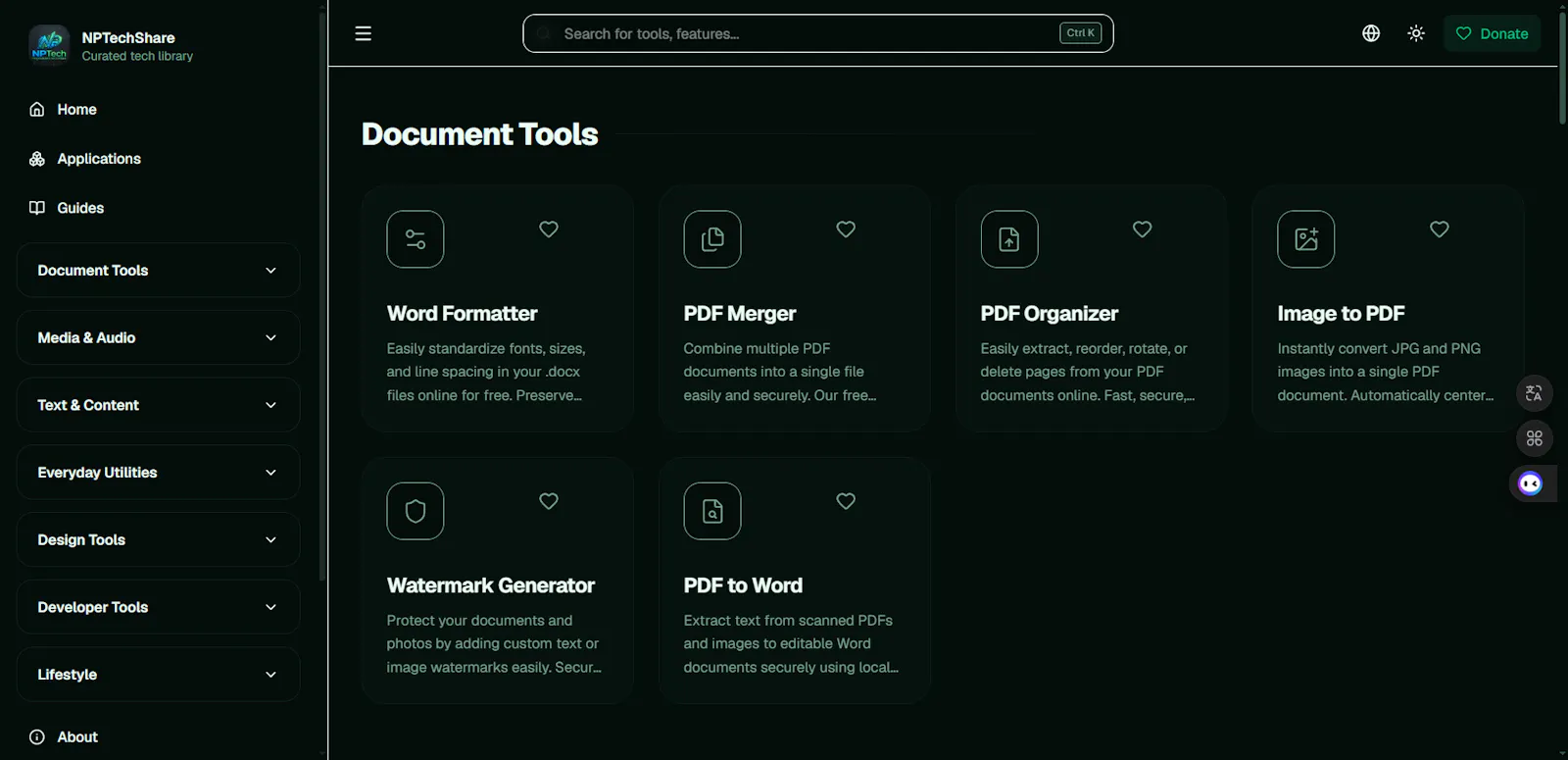Focus the search for tools field
This screenshot has width=1568, height=760.
(x=818, y=33)
